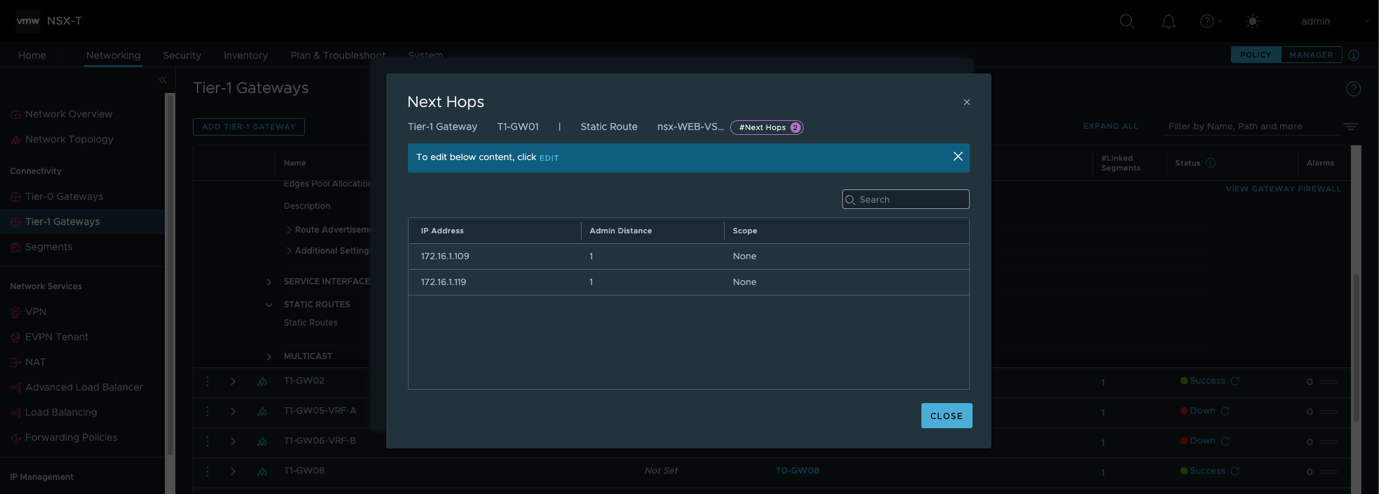Open NAT in sidebar
This screenshot has width=1379, height=494.
click(35, 362)
